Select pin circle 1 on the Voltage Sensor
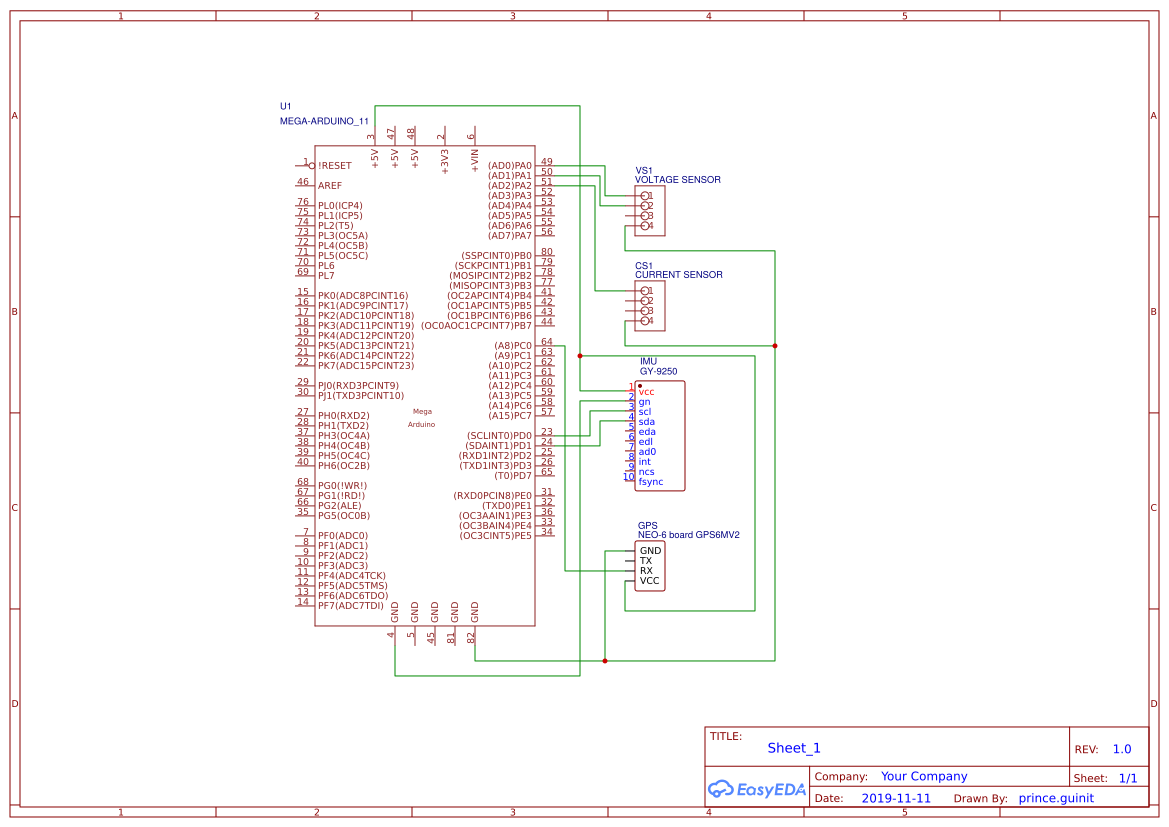 click(x=645, y=197)
